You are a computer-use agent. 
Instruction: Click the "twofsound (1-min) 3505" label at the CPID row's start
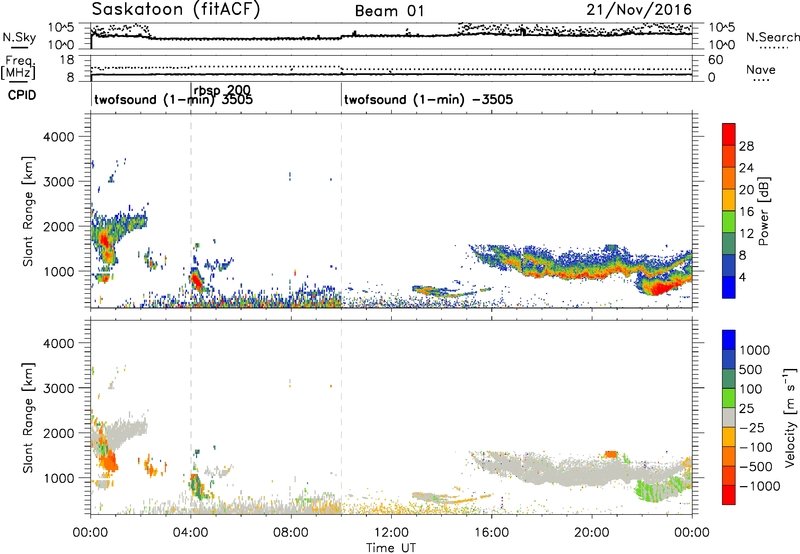click(173, 99)
